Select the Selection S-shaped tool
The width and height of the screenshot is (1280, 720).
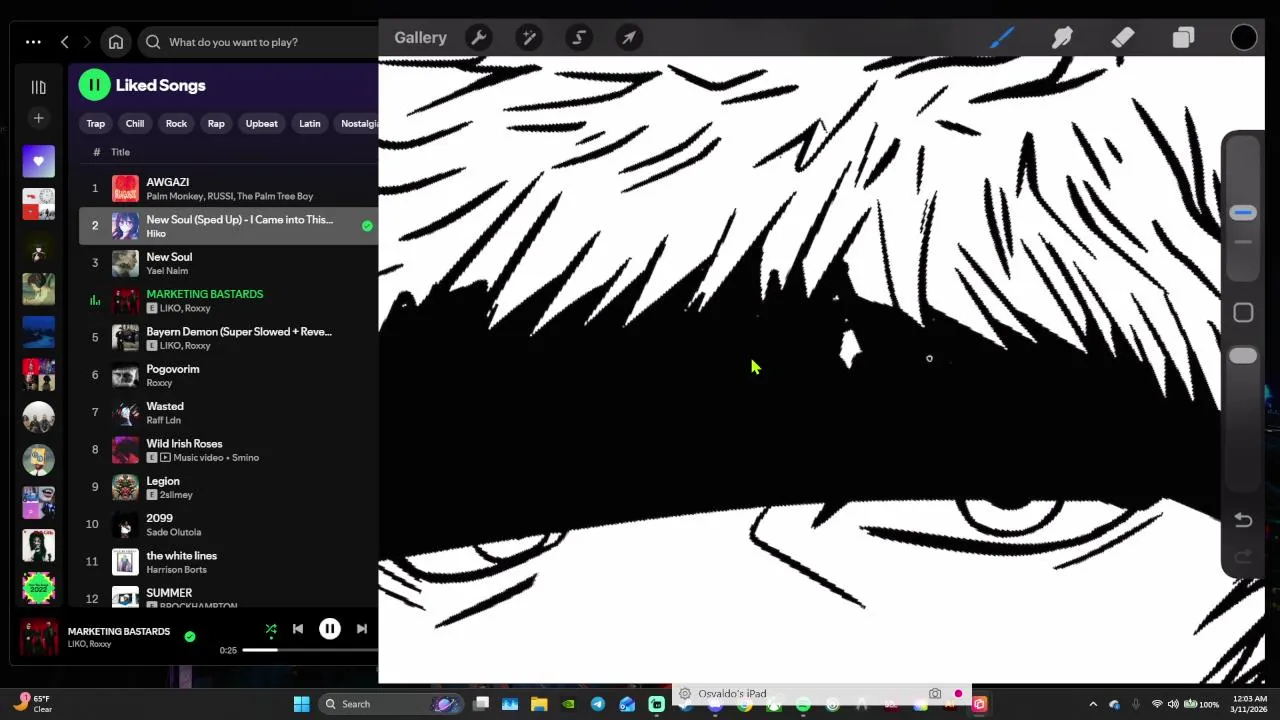pyautogui.click(x=579, y=38)
